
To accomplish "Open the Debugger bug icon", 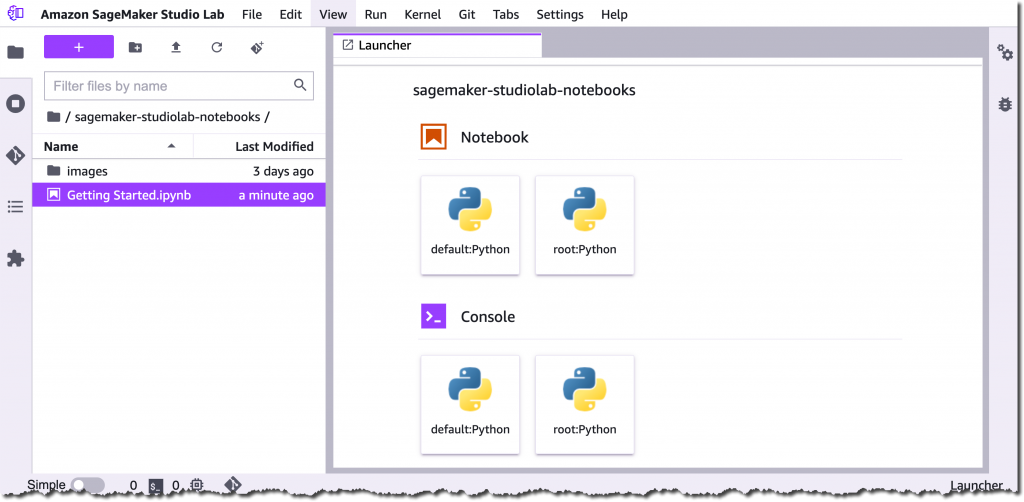I will coord(1005,104).
